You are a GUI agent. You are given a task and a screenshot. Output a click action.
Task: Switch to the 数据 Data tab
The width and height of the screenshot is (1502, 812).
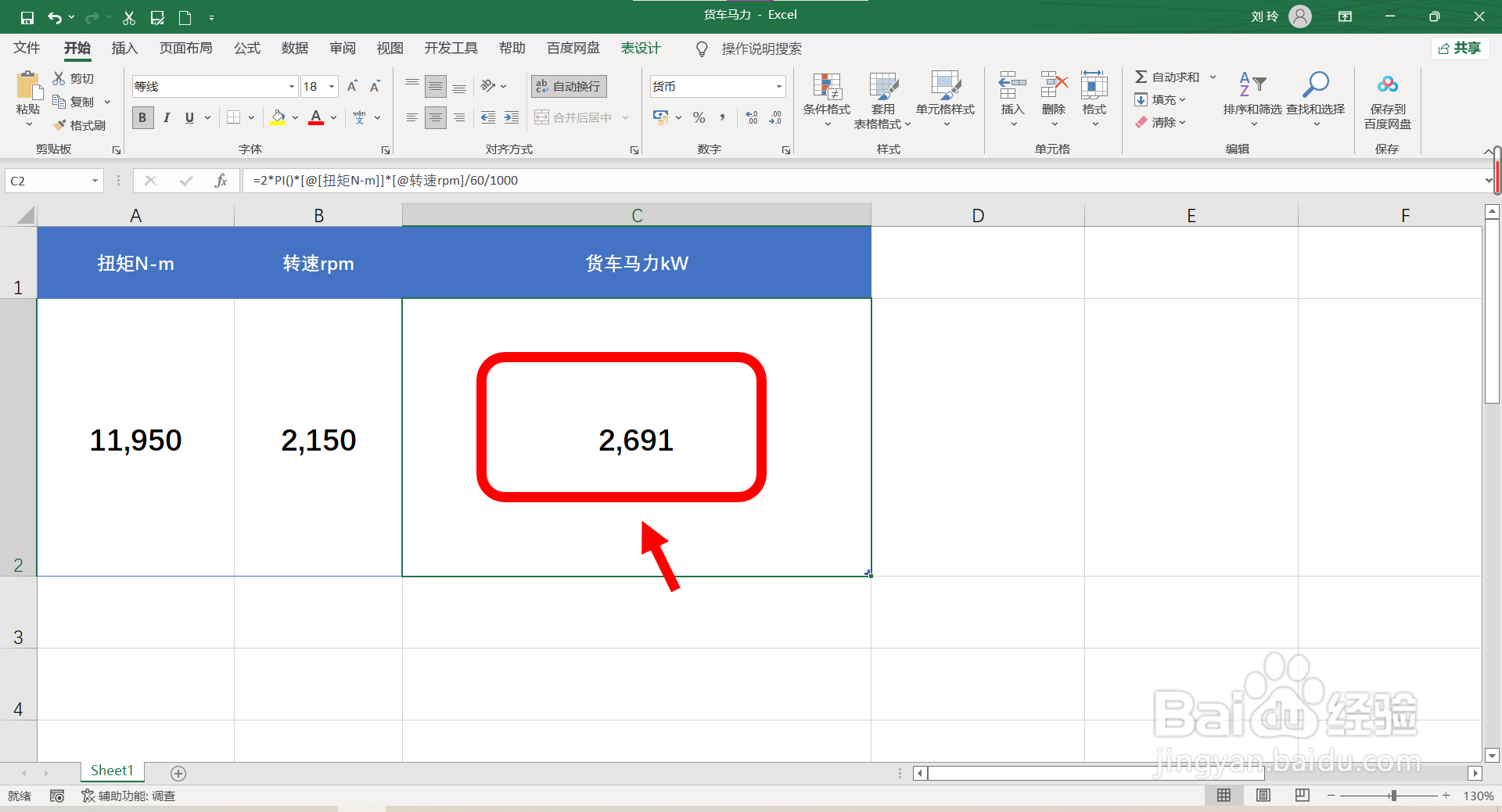click(x=295, y=49)
